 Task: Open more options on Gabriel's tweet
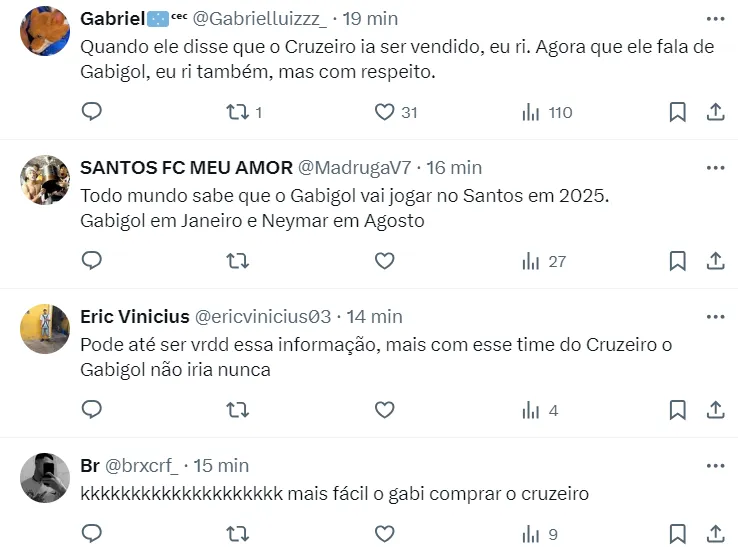[x=715, y=19]
